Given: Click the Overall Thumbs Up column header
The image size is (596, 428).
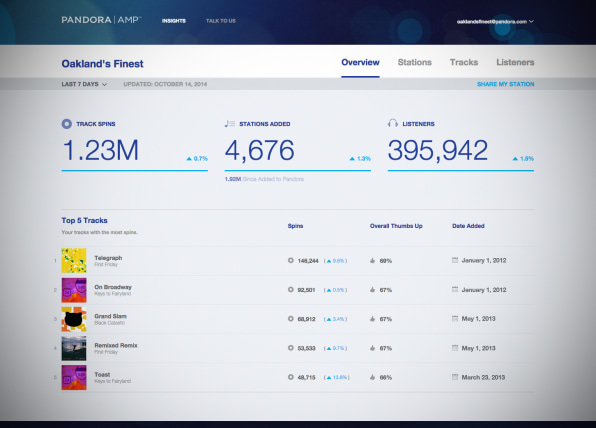Looking at the screenshot, I should point(396,226).
